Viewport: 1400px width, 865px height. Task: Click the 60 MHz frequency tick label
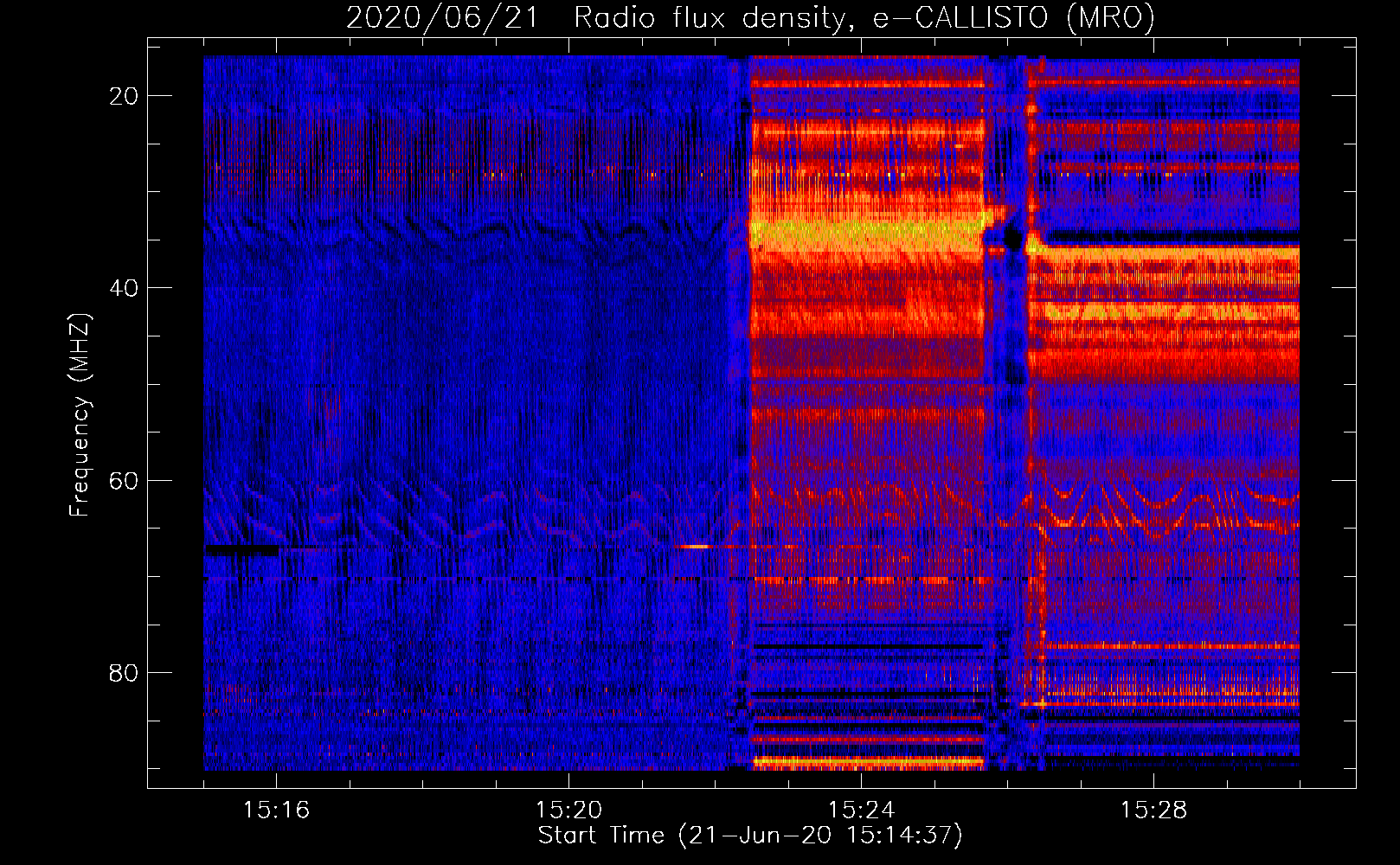(x=124, y=481)
